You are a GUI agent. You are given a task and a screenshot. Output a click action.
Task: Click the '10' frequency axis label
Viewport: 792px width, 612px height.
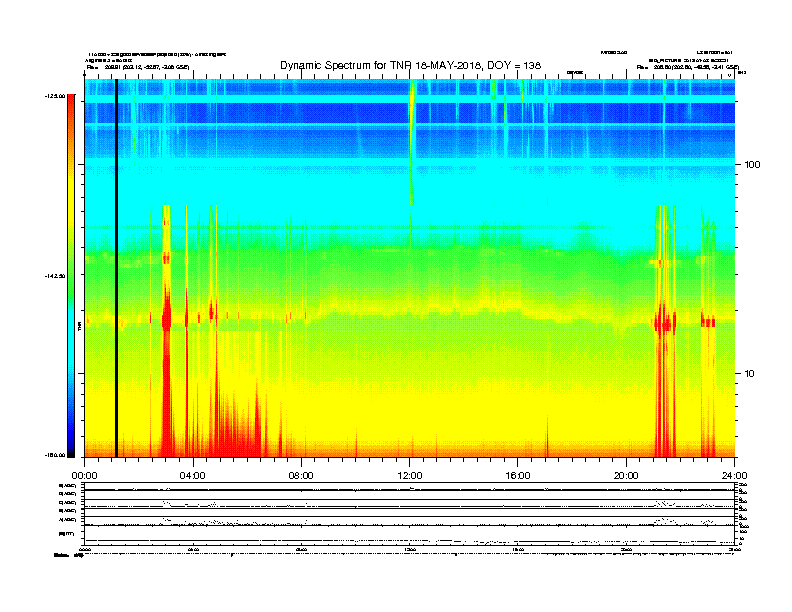point(750,374)
